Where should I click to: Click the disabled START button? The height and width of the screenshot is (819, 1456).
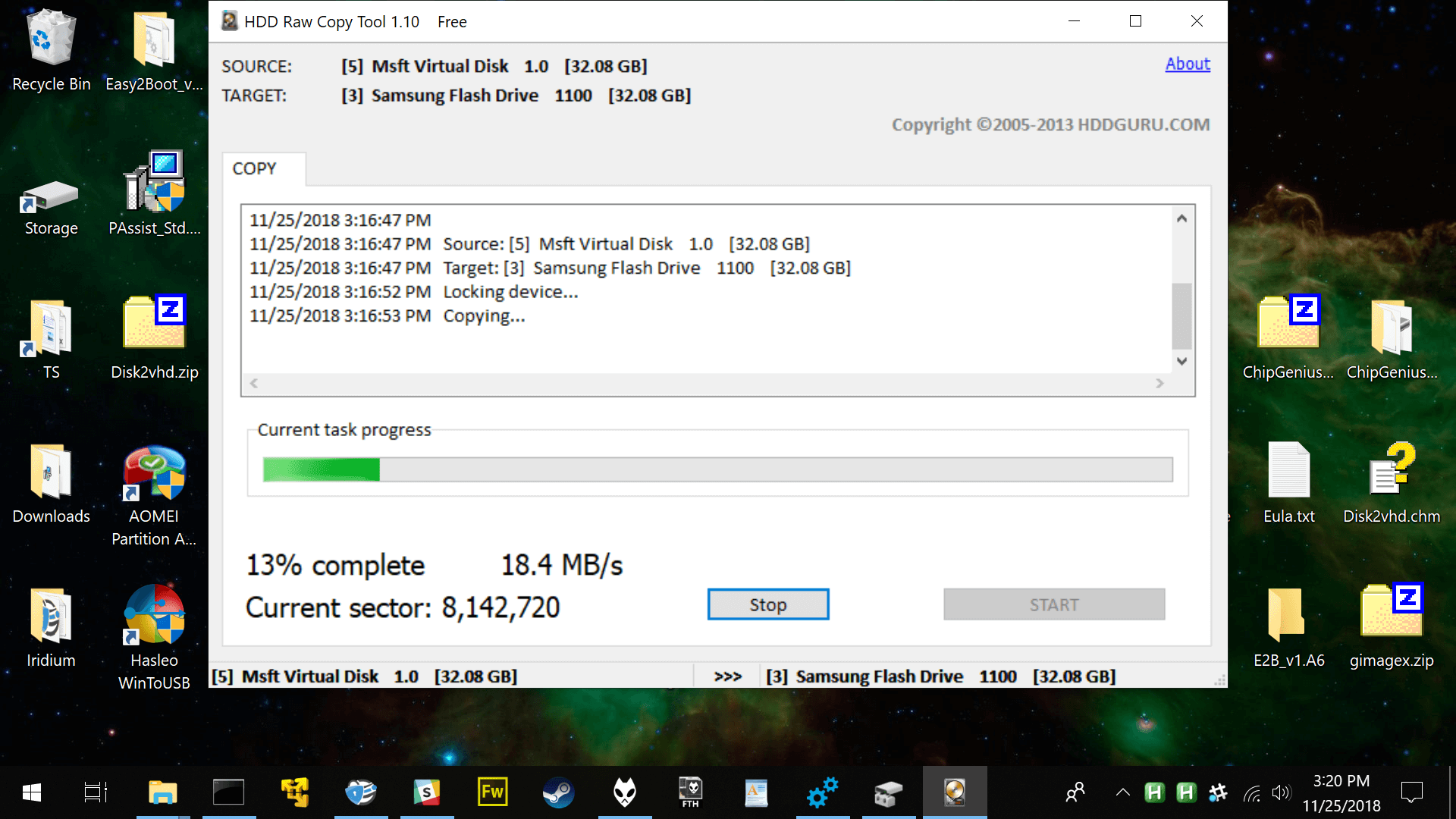click(1054, 604)
